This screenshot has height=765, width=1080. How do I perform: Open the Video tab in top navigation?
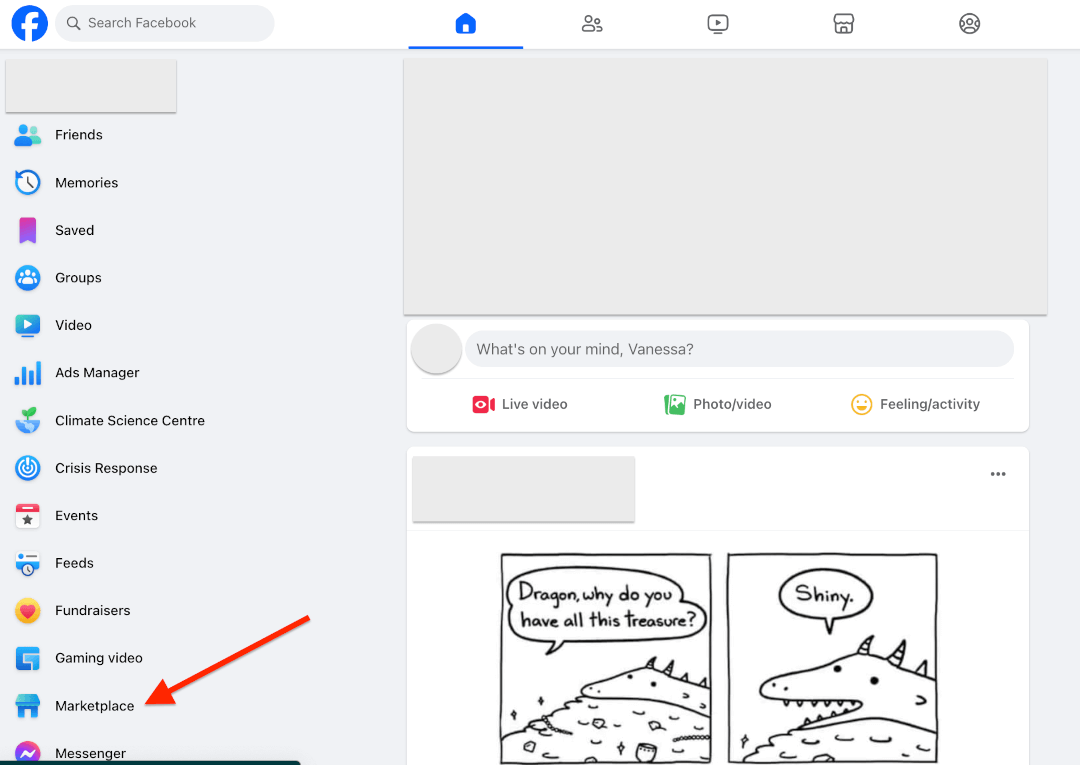point(718,24)
